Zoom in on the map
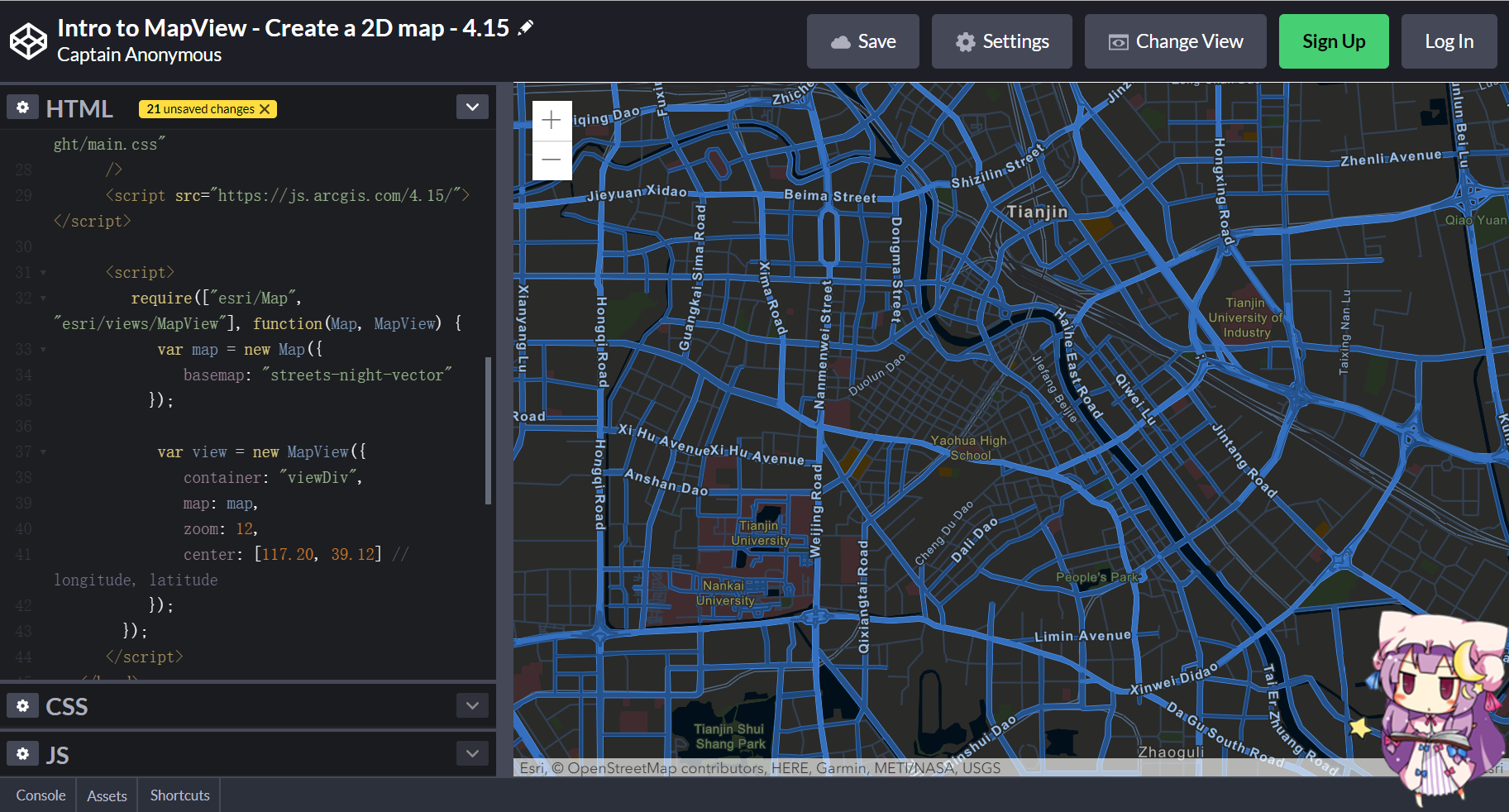Screen dimensions: 1509x812 [x=552, y=121]
